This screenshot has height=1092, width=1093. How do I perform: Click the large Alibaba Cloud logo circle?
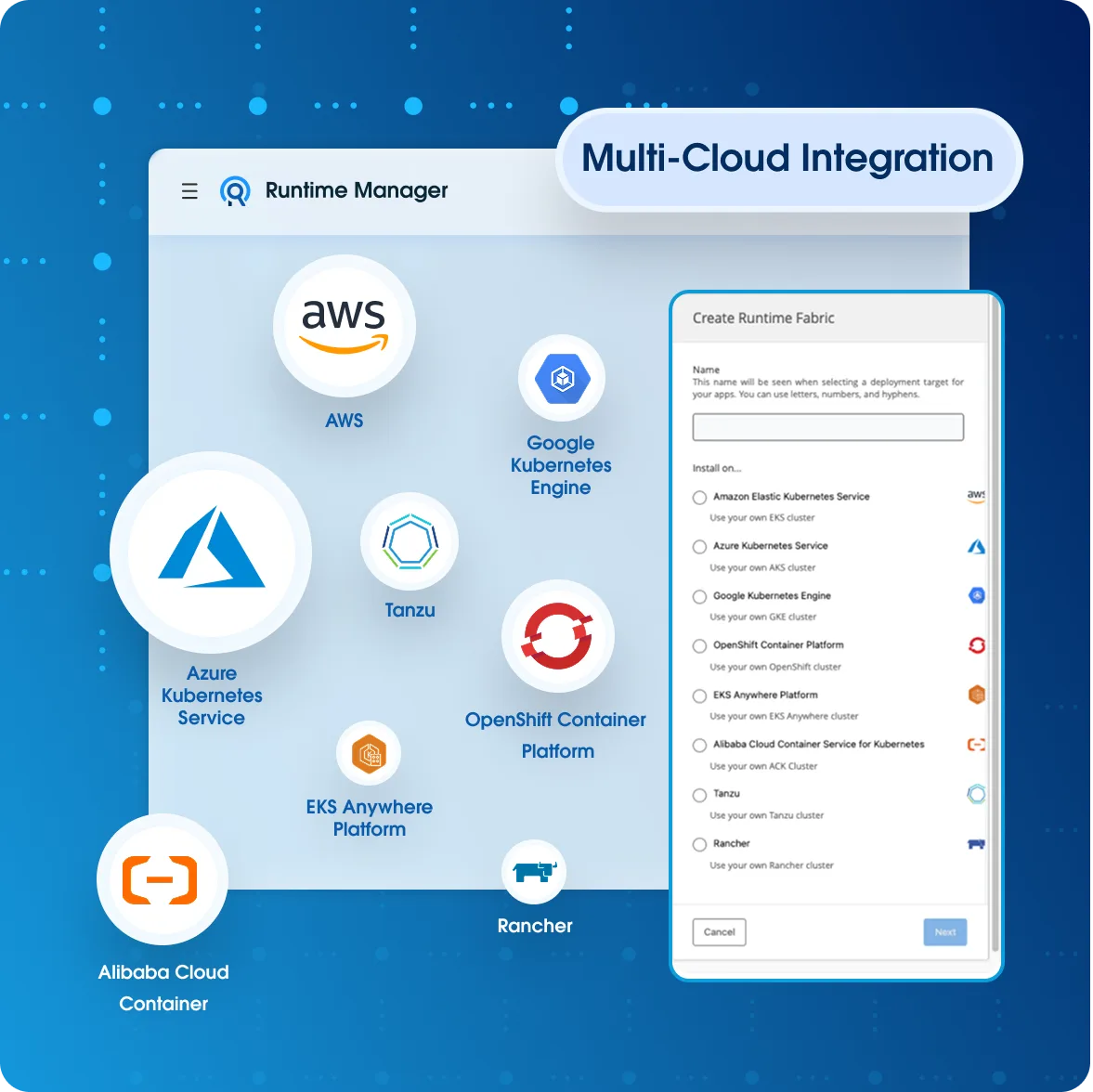click(162, 879)
